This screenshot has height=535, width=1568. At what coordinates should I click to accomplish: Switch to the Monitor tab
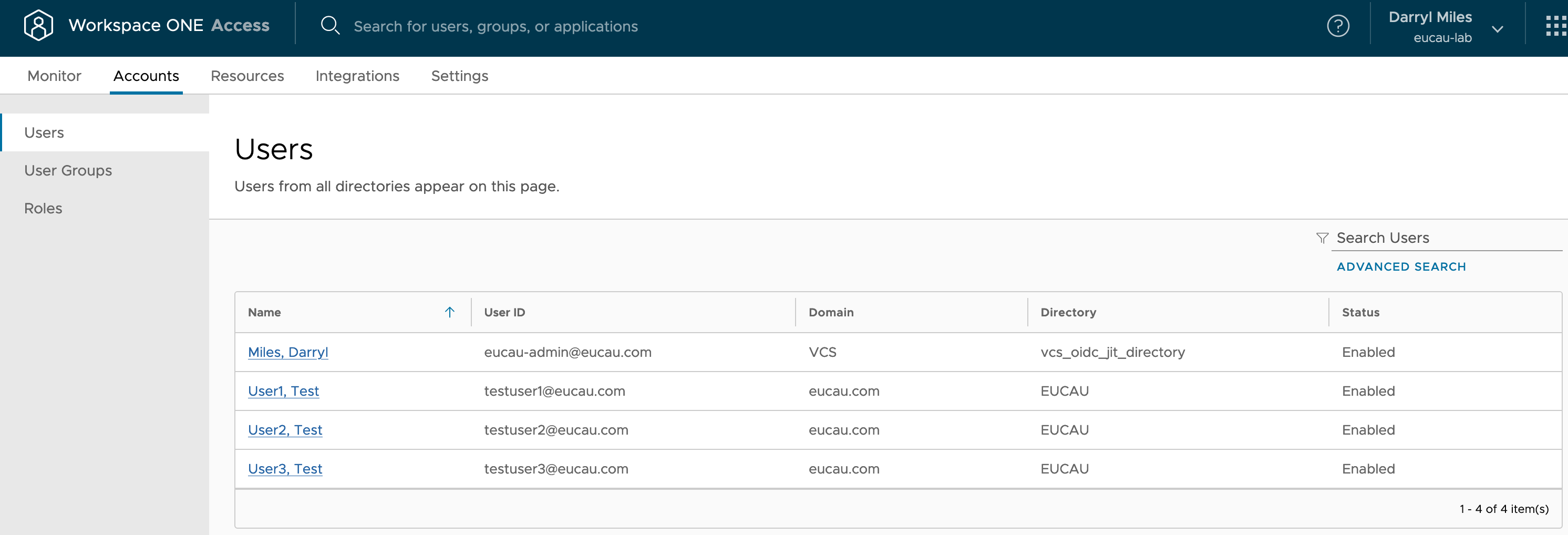click(54, 76)
